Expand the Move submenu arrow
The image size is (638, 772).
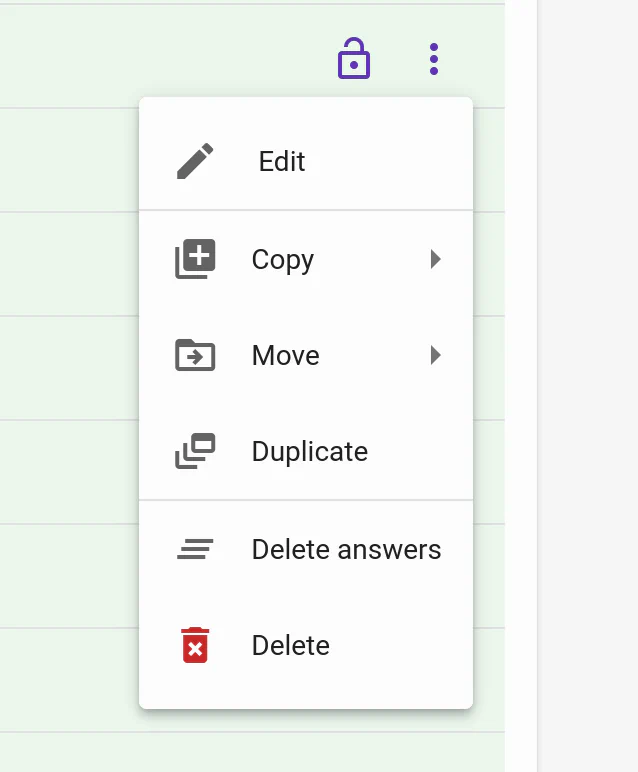tap(435, 355)
